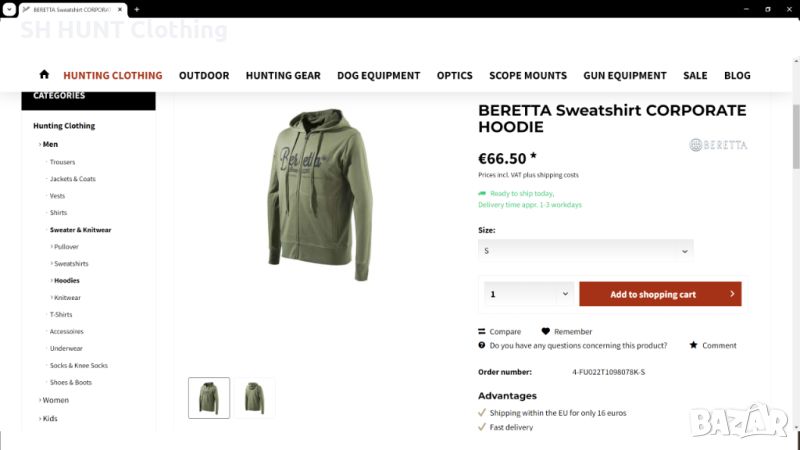
Task: Open the quantity dropdown showing 1
Action: click(x=529, y=294)
